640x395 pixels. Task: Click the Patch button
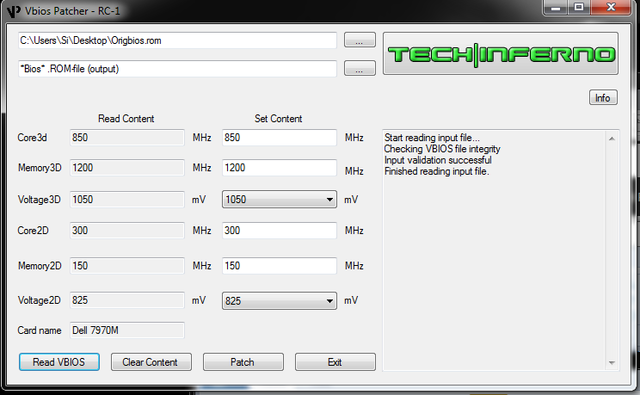243,362
